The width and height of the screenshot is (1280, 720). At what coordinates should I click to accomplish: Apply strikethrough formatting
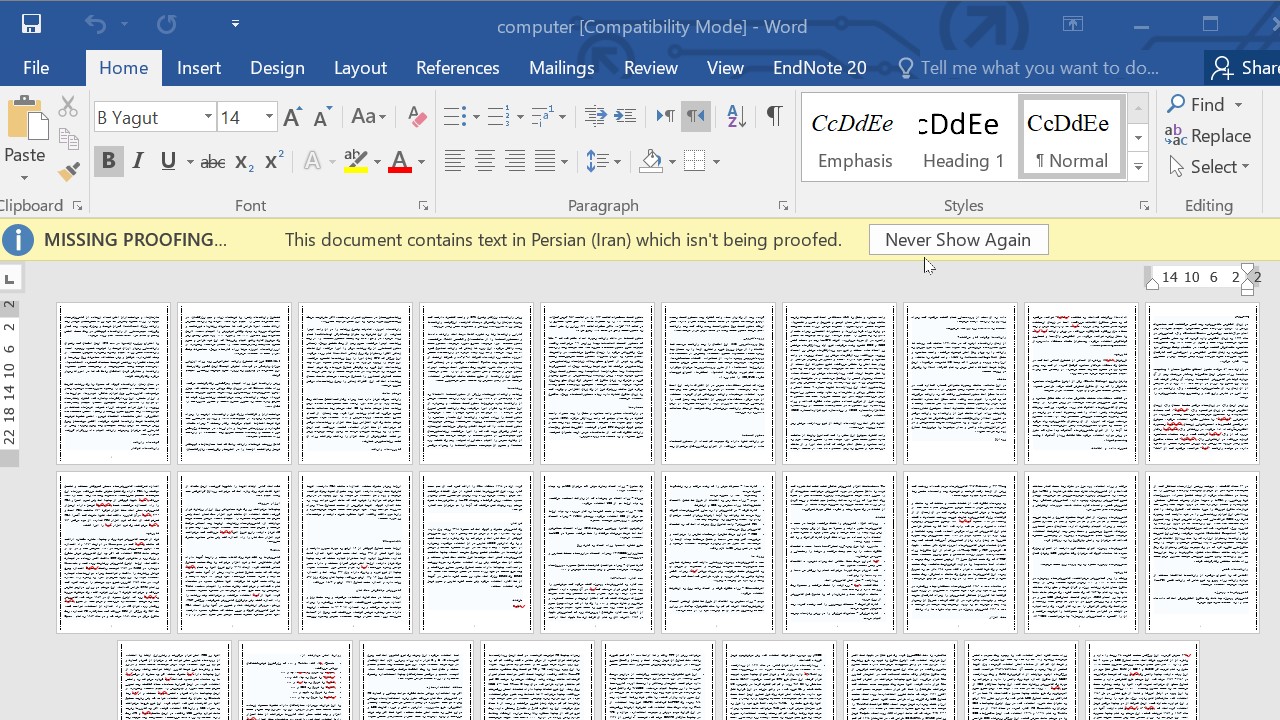pyautogui.click(x=212, y=161)
